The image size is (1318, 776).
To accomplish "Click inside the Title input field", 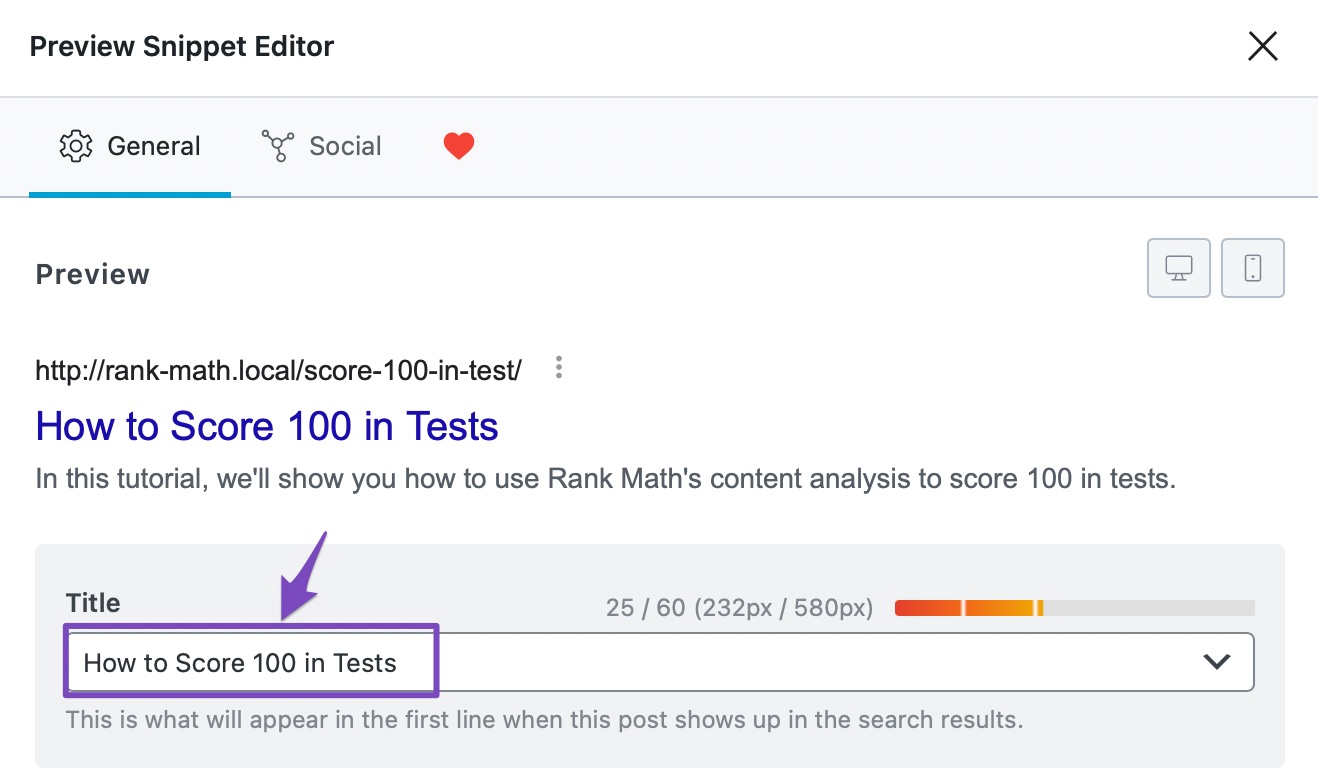I will pyautogui.click(x=250, y=661).
